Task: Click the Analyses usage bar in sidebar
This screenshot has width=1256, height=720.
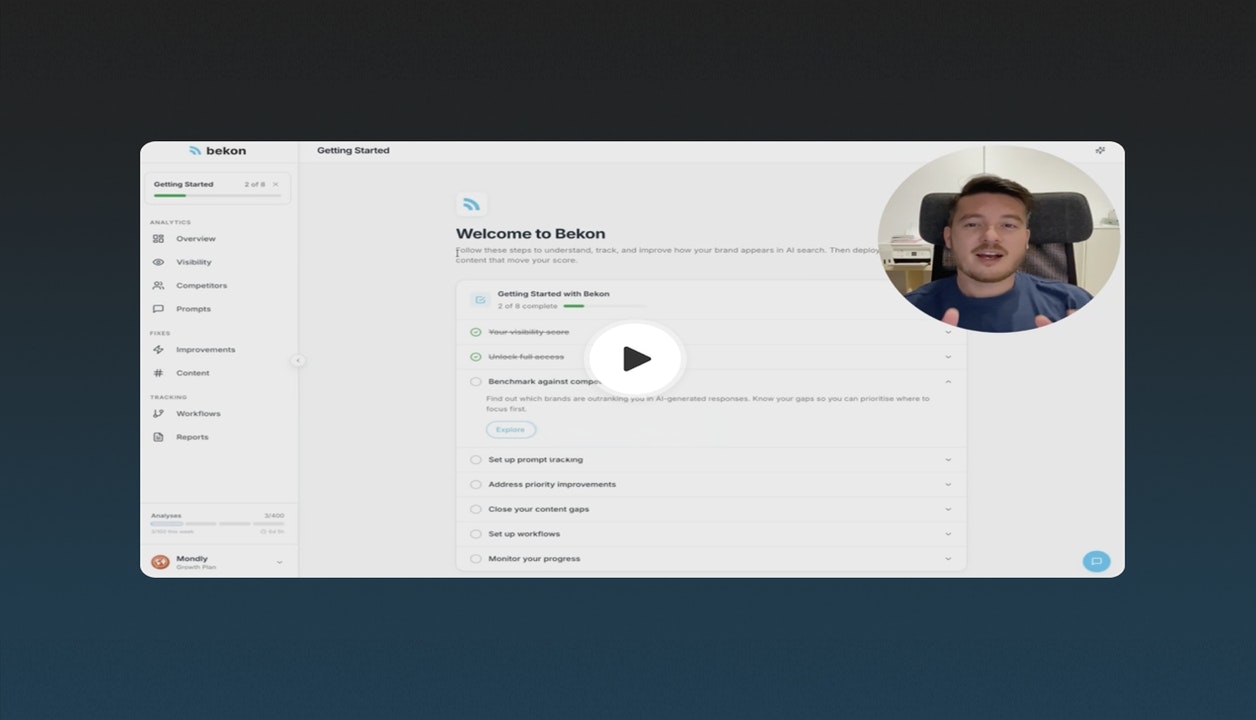Action: tap(217, 524)
